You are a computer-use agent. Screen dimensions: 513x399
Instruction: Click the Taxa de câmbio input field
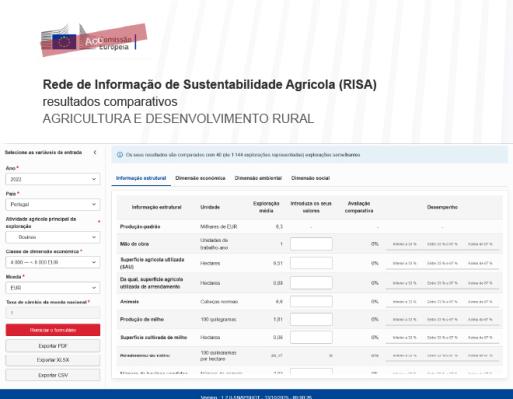pos(53,313)
